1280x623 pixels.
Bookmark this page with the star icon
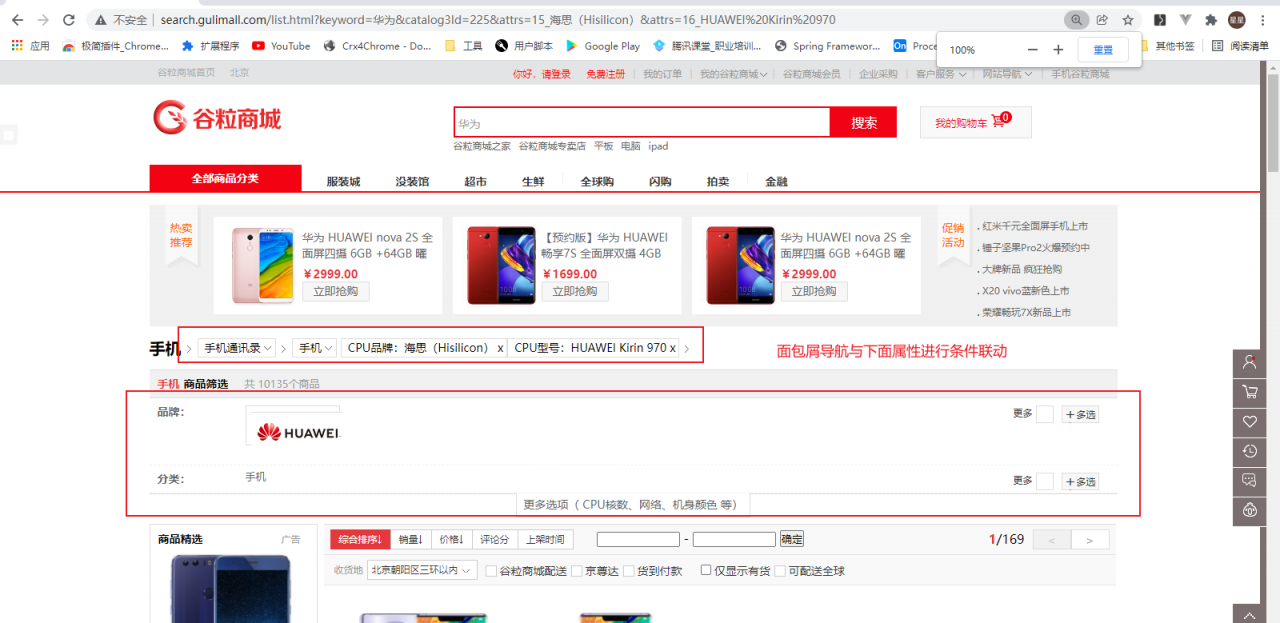coord(1128,20)
